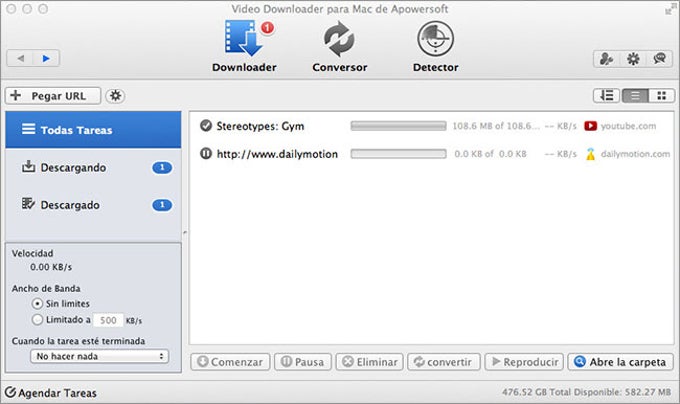
Task: Click the Descargado count badge
Action: [162, 205]
